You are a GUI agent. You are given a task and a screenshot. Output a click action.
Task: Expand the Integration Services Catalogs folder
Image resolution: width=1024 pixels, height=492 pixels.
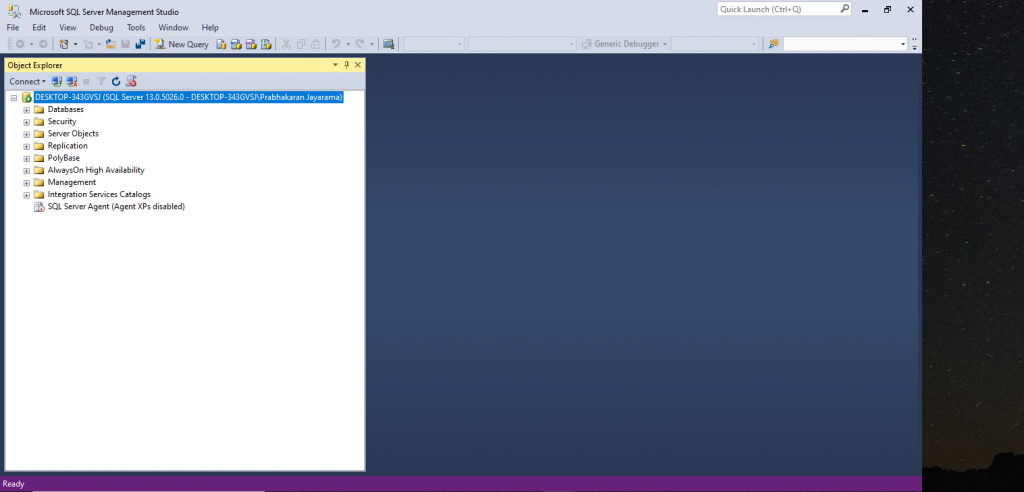tap(27, 195)
